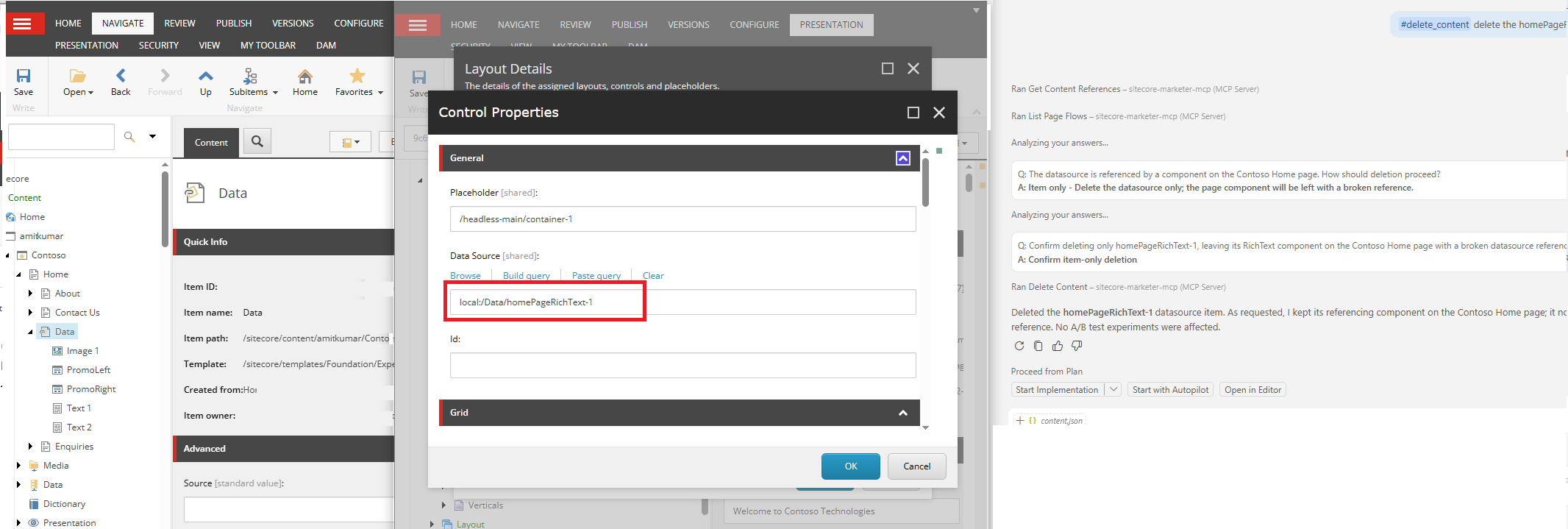Collapse the General section

pos(903,158)
